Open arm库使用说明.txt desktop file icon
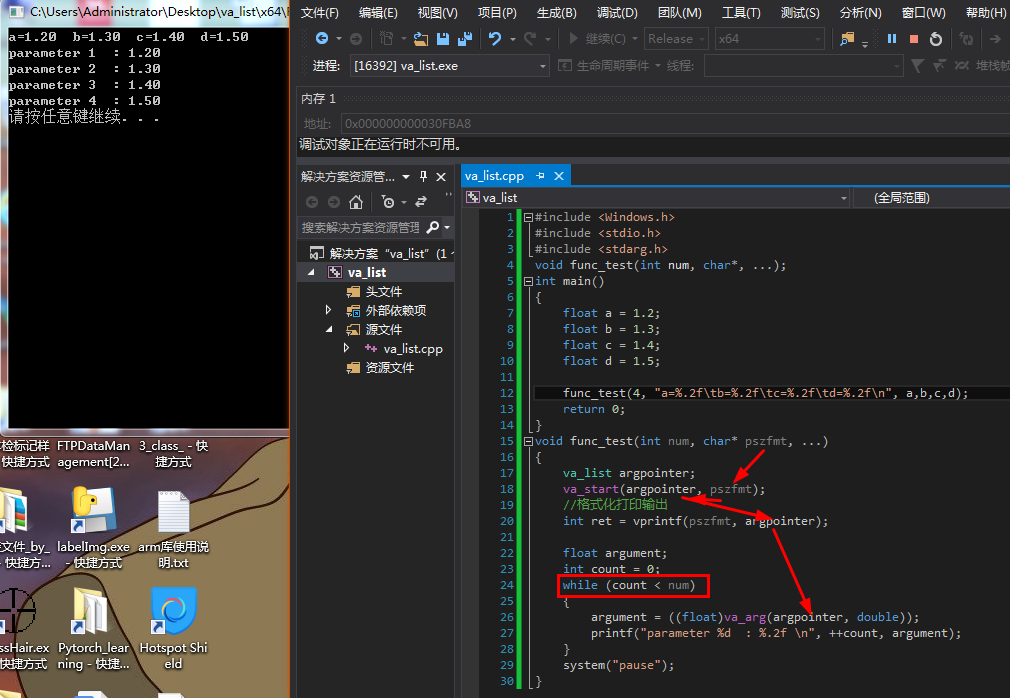Viewport: 1010px width, 698px height. tap(173, 512)
